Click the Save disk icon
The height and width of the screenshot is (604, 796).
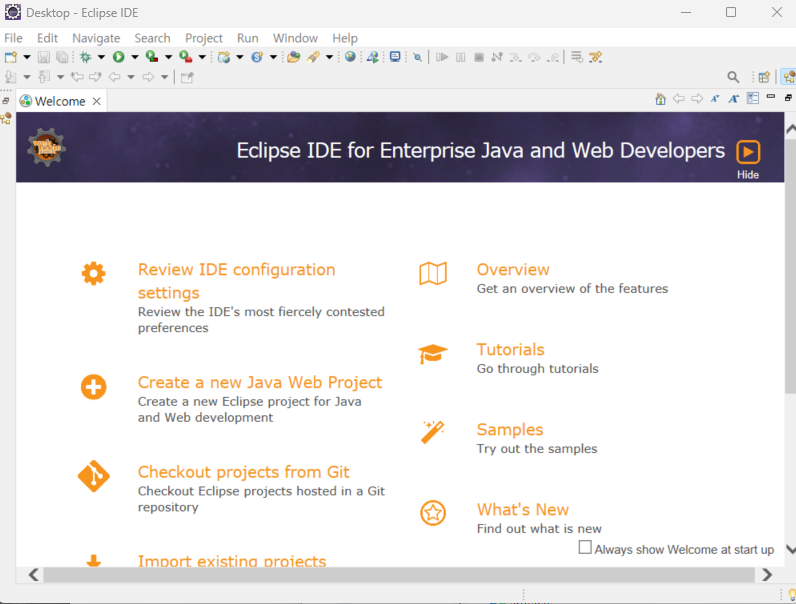(x=44, y=57)
